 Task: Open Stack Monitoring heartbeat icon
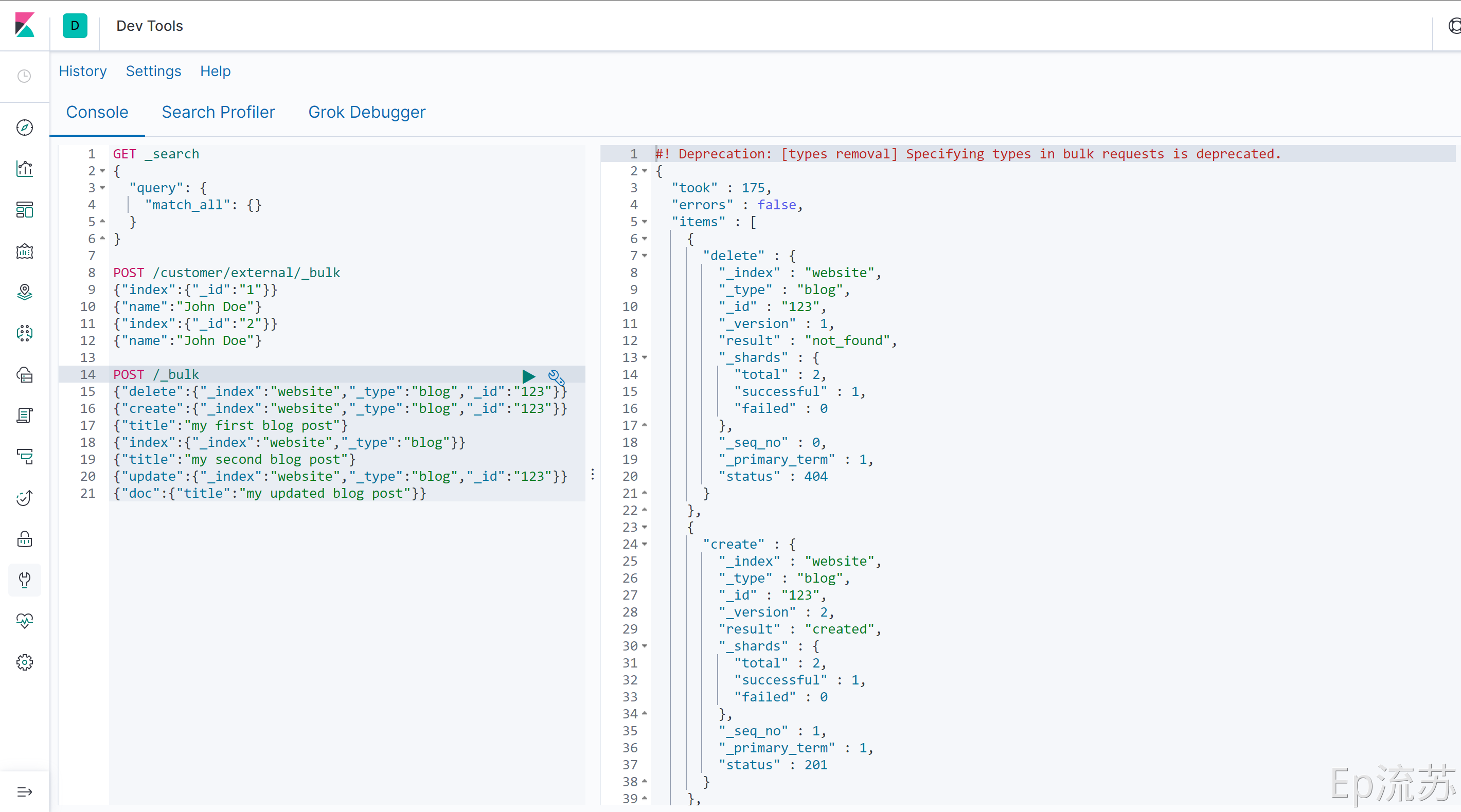24,621
